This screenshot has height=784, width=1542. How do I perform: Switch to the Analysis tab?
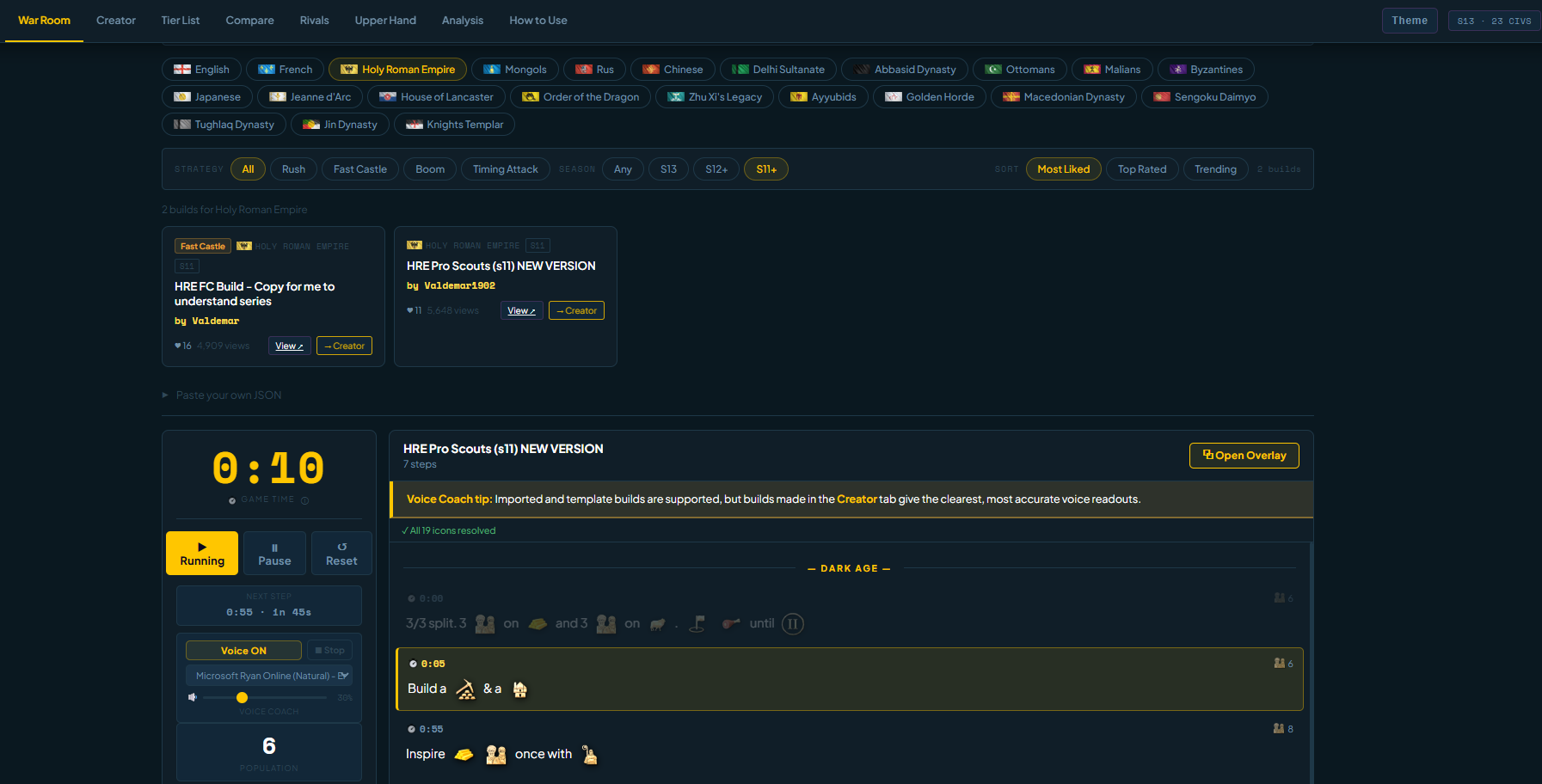(463, 21)
